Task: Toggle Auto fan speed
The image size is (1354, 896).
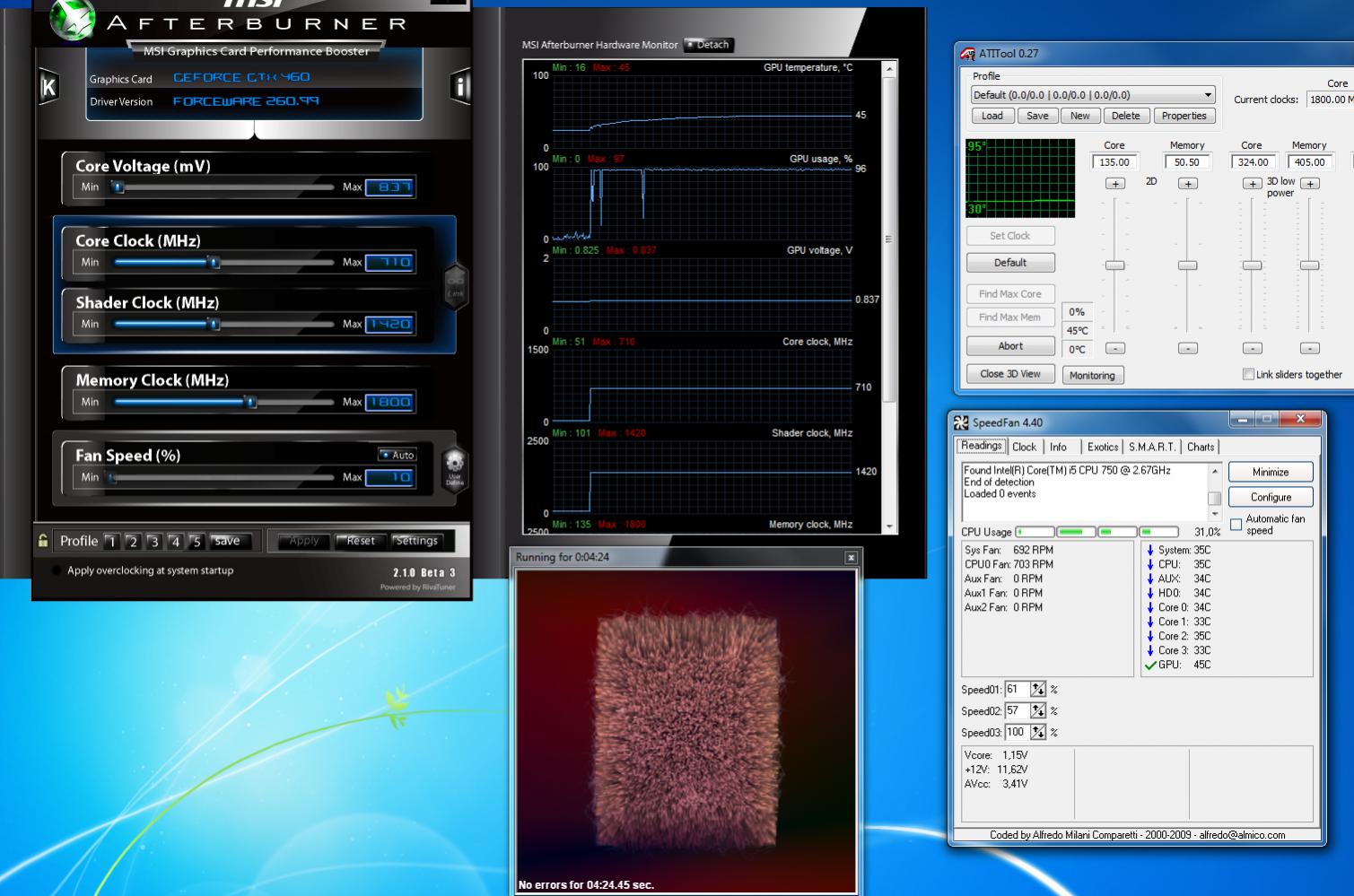Action: 397,455
